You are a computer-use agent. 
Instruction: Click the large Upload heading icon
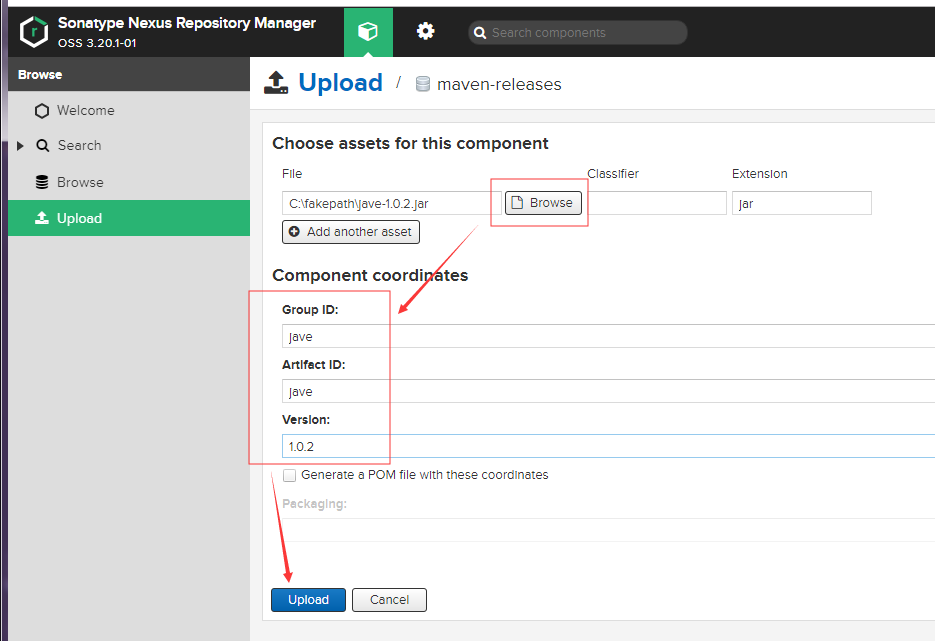(x=276, y=83)
